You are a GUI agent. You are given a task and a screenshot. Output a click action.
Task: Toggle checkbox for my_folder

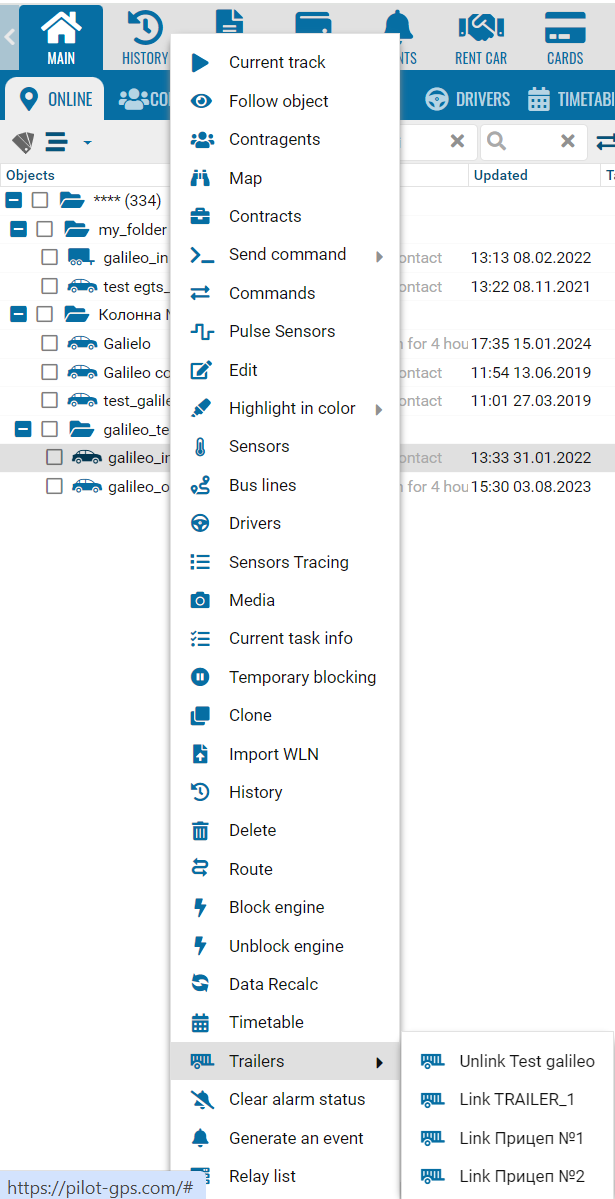(x=45, y=230)
